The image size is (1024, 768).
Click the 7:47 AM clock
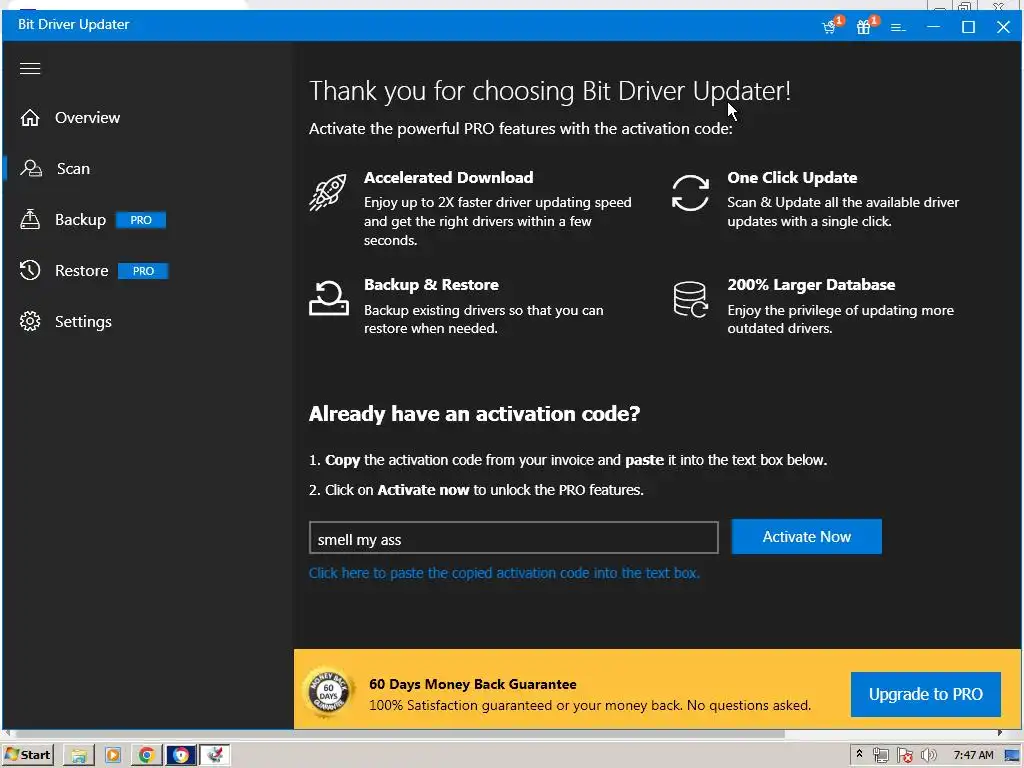pyautogui.click(x=973, y=755)
